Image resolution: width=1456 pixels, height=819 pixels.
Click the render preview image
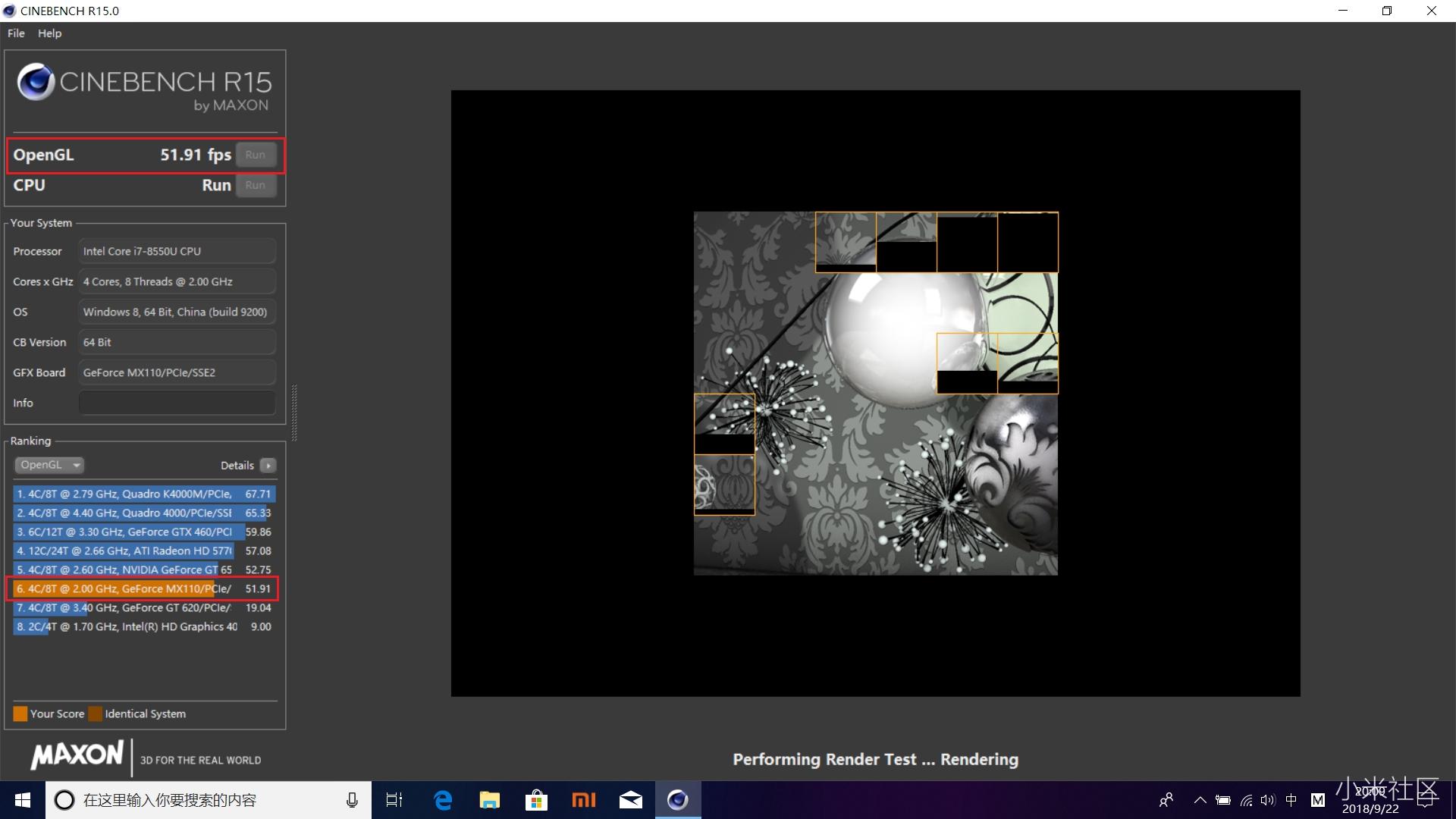(875, 393)
